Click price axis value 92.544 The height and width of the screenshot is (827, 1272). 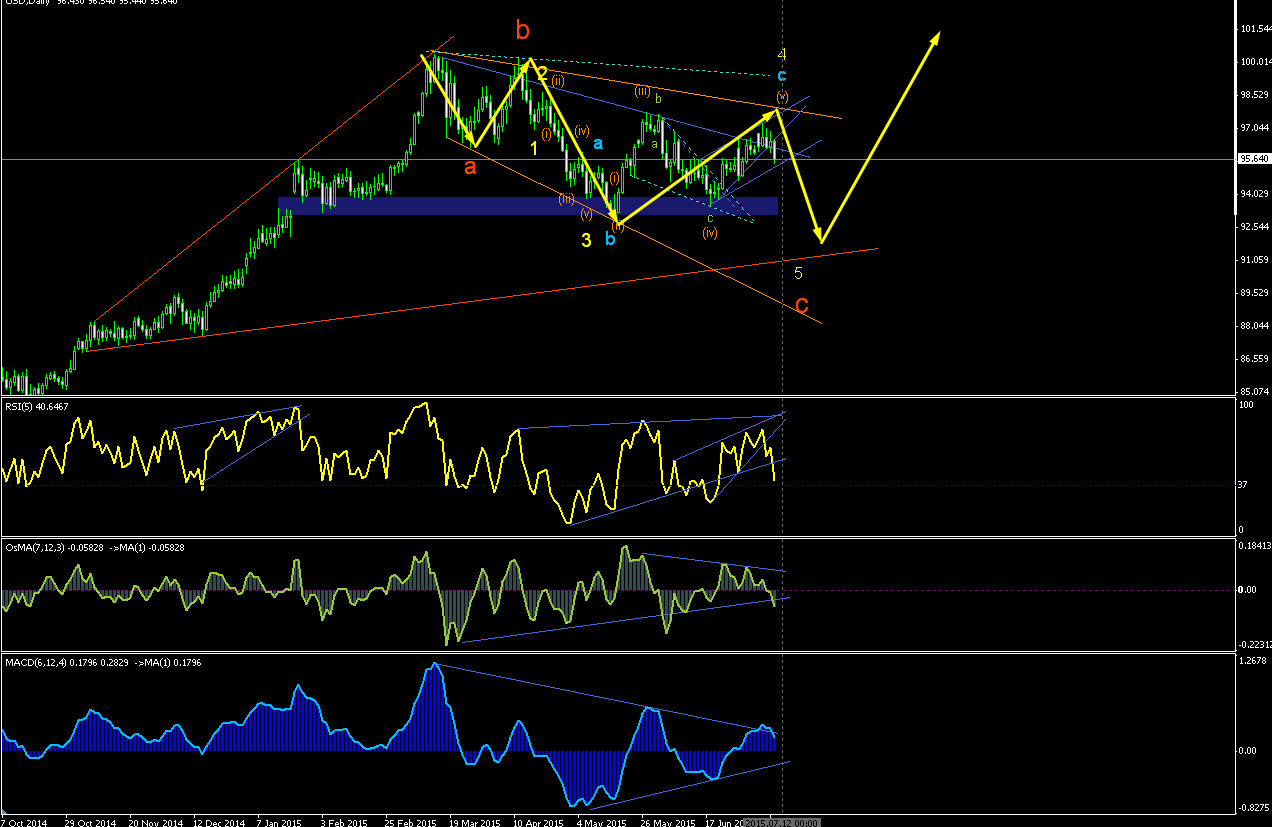pyautogui.click(x=1255, y=227)
